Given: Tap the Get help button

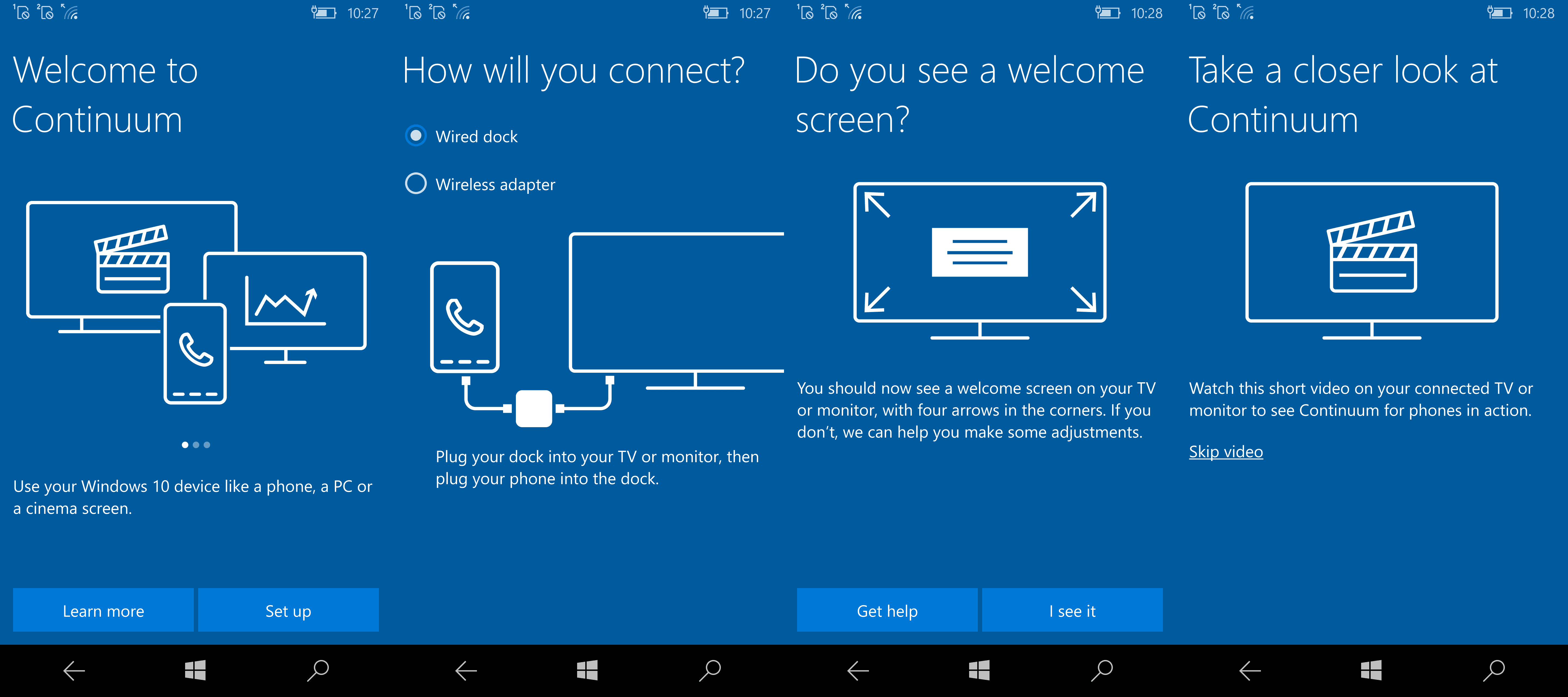Looking at the screenshot, I should coord(887,610).
